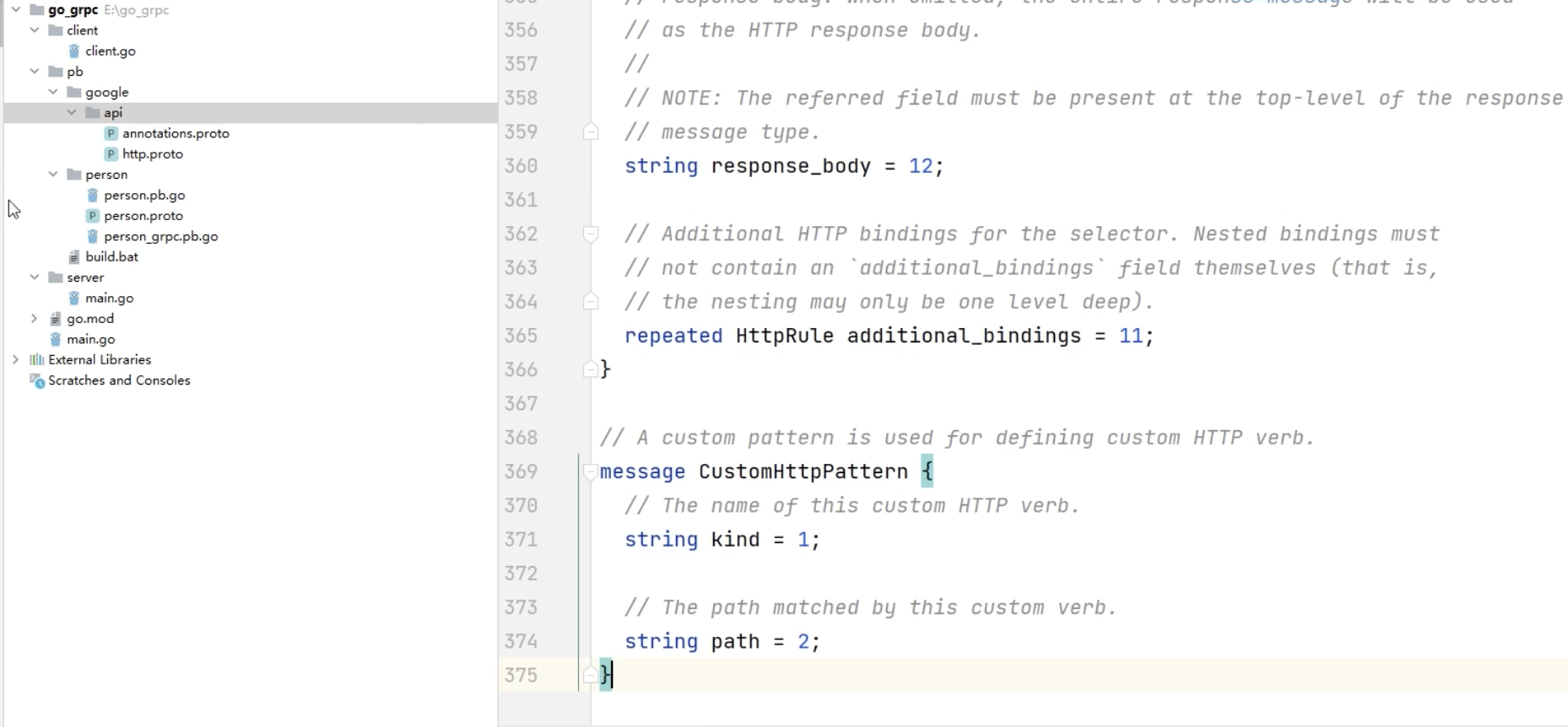
Task: Click the person.pb.go file icon
Action: [x=93, y=196]
